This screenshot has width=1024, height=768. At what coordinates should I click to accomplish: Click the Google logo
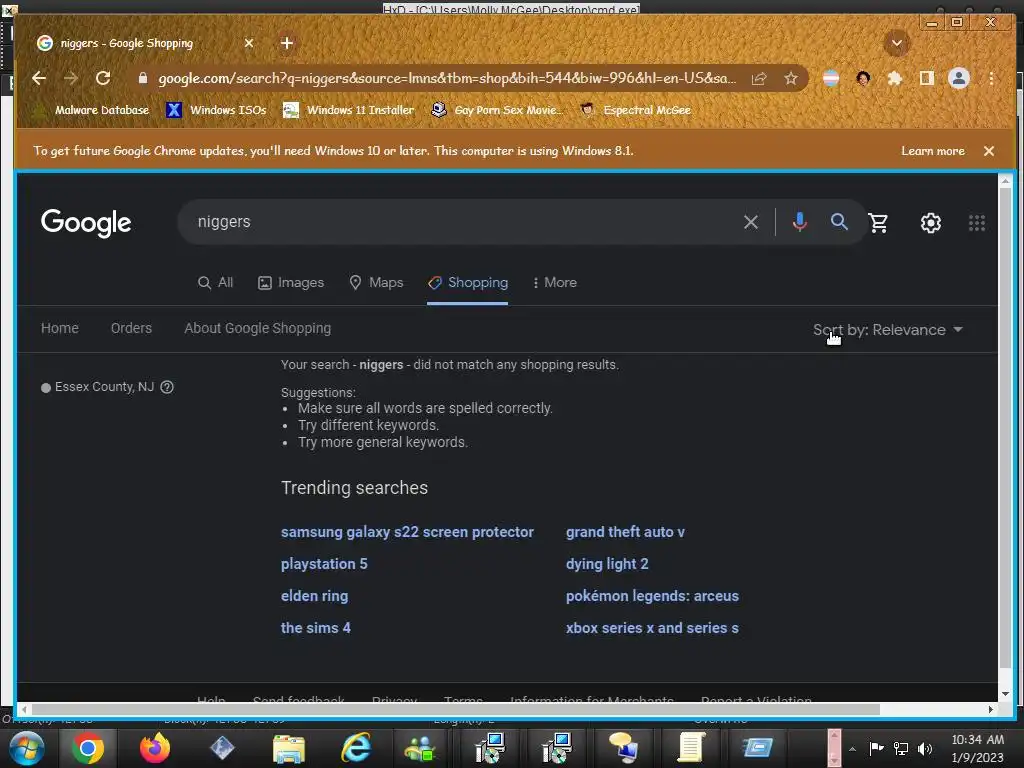[86, 223]
